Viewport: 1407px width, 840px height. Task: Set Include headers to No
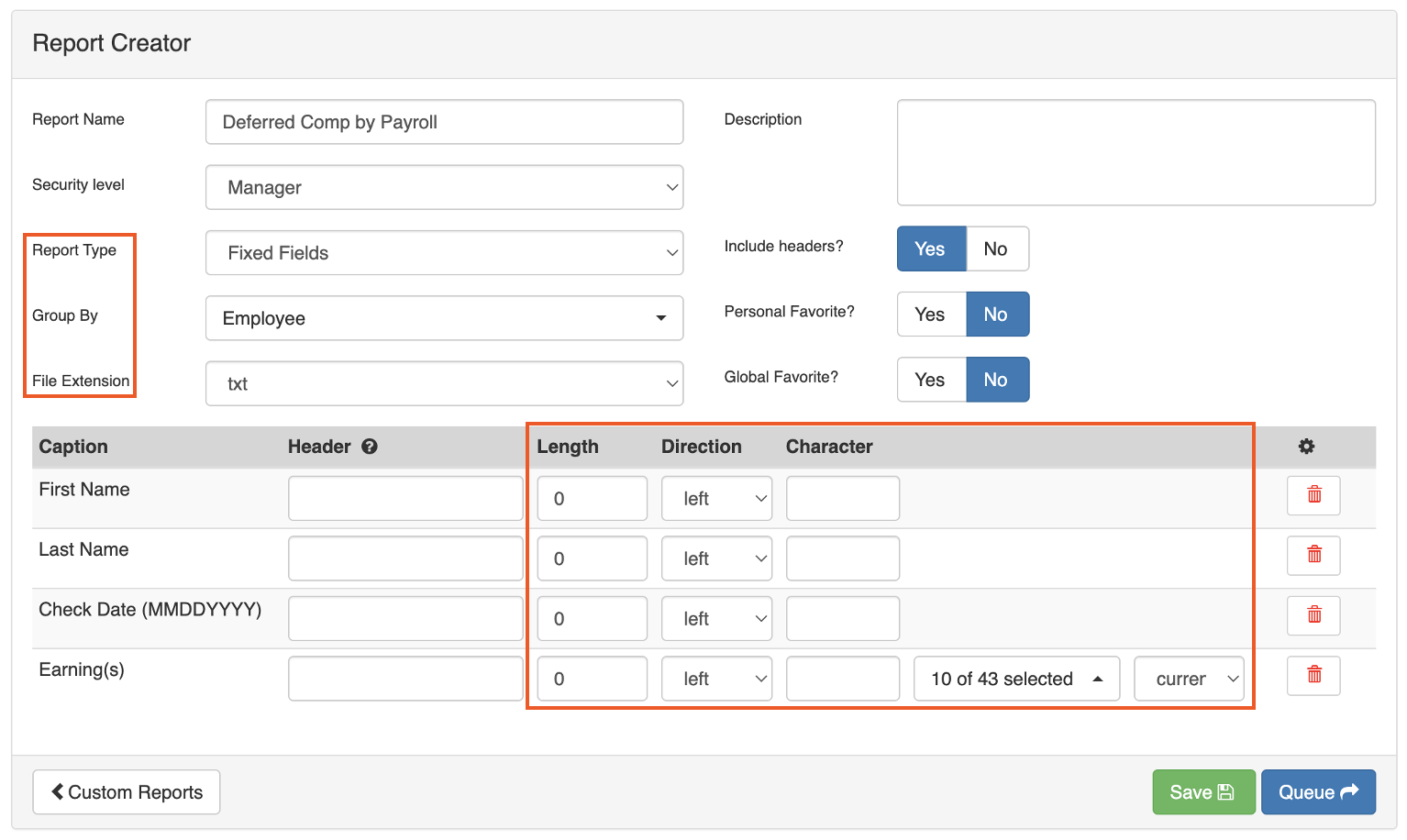pos(997,249)
